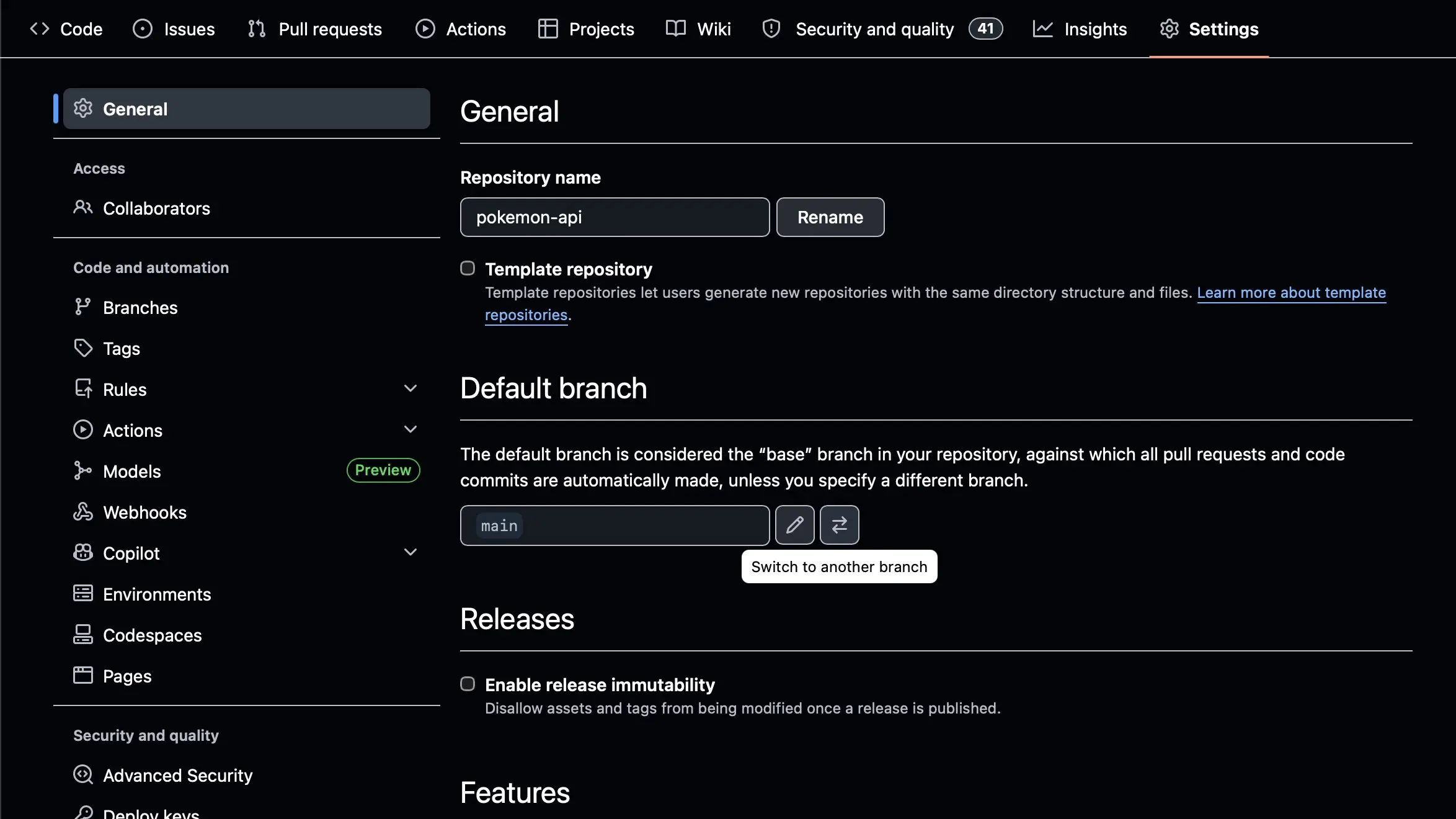Click the sidebar Actions play icon
This screenshot has width=1456, height=819.
point(83,429)
